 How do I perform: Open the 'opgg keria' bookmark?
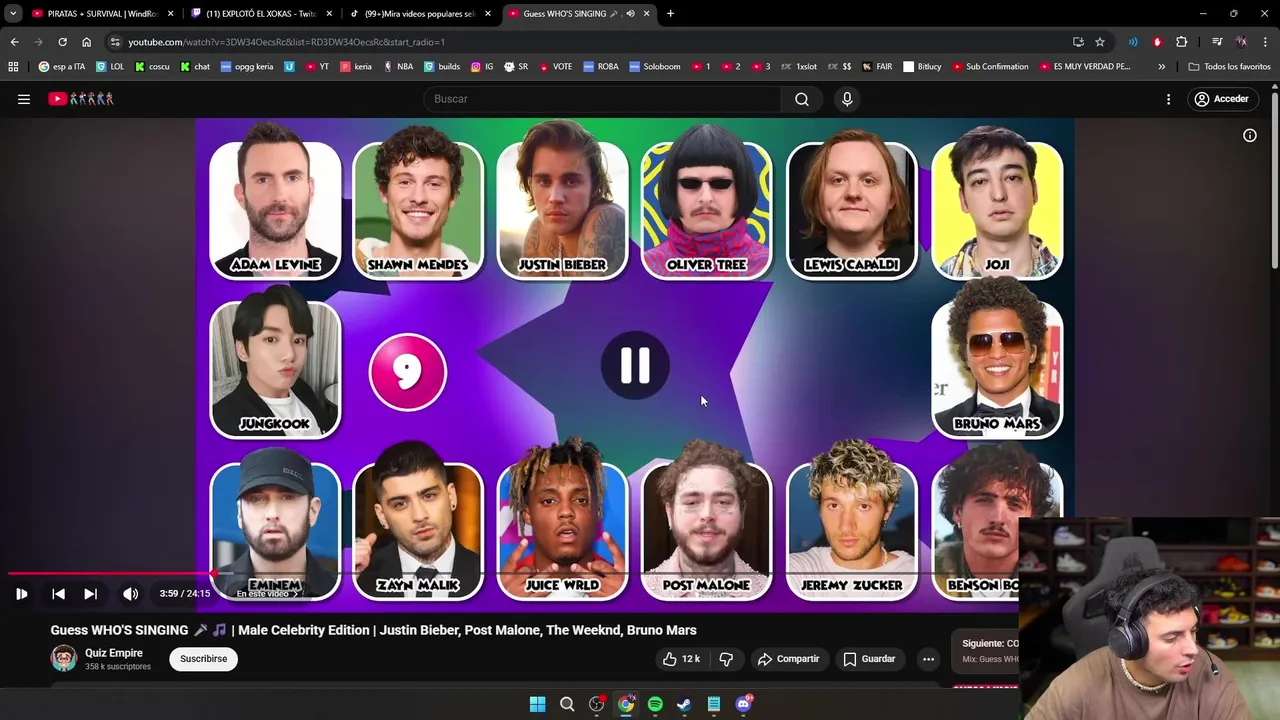click(x=247, y=67)
